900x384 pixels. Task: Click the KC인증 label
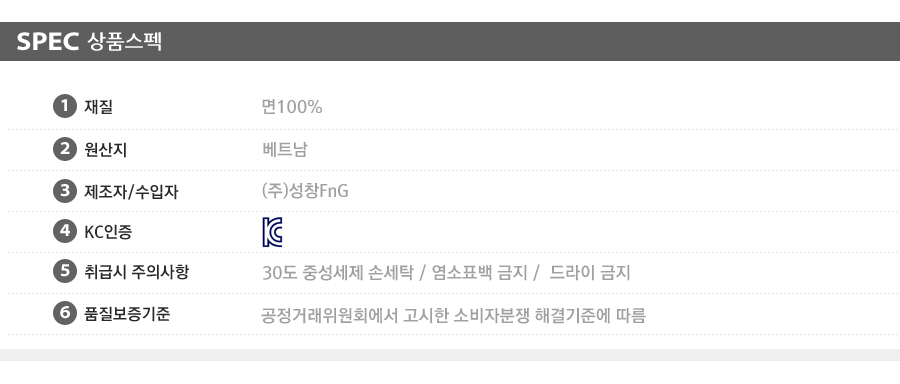click(108, 232)
